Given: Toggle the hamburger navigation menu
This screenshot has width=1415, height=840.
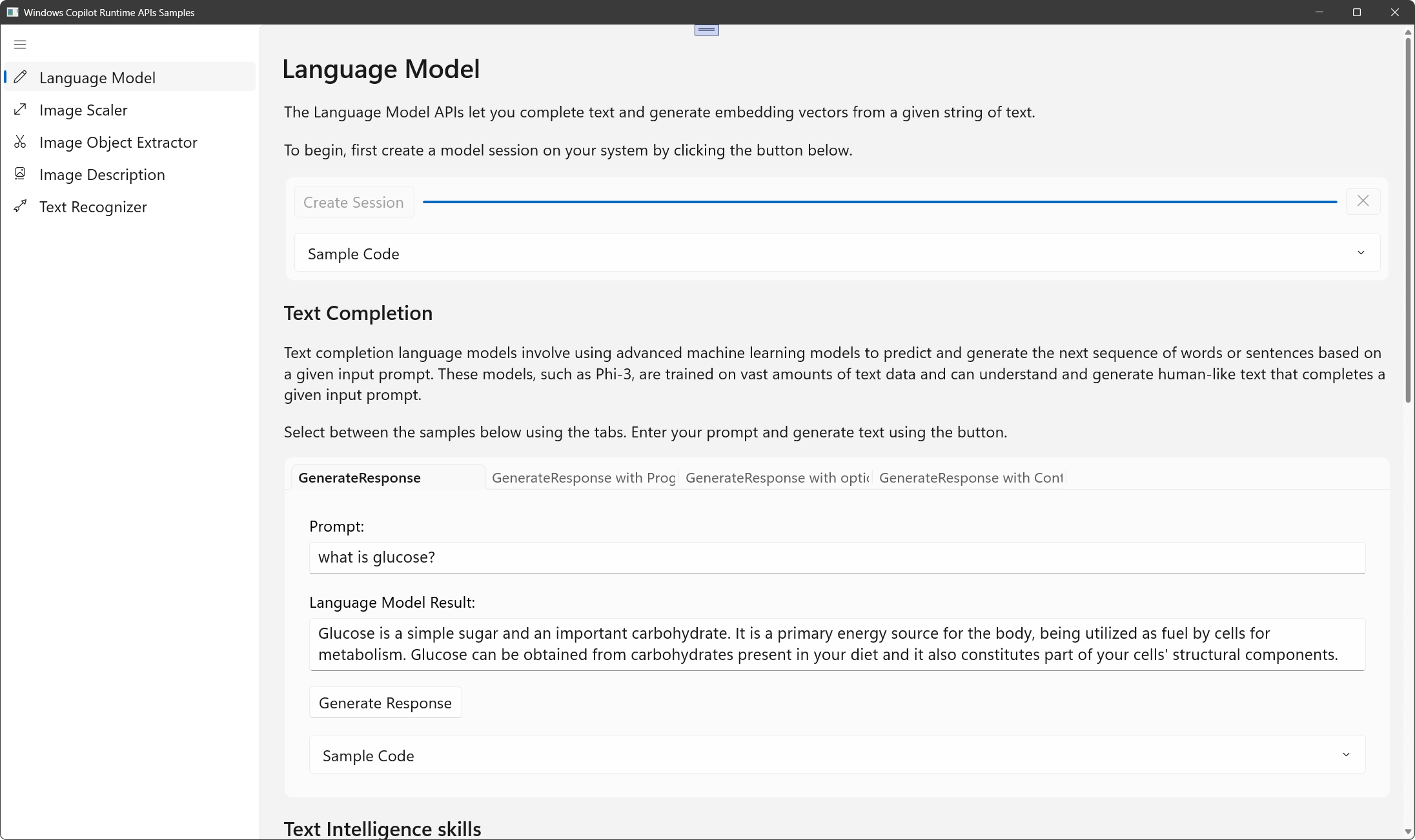Looking at the screenshot, I should (20, 45).
